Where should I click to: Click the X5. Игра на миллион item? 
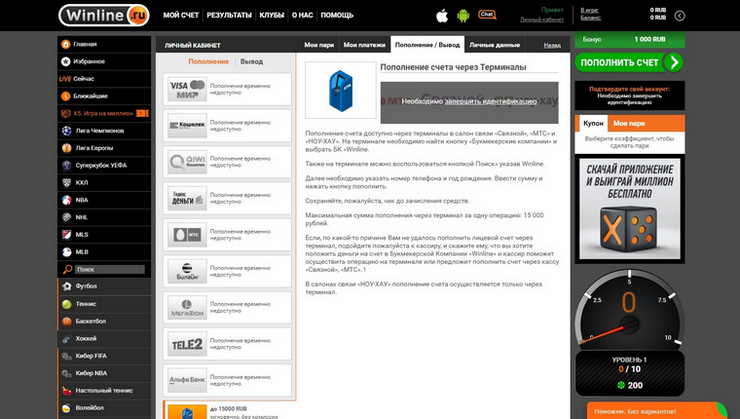point(104,113)
